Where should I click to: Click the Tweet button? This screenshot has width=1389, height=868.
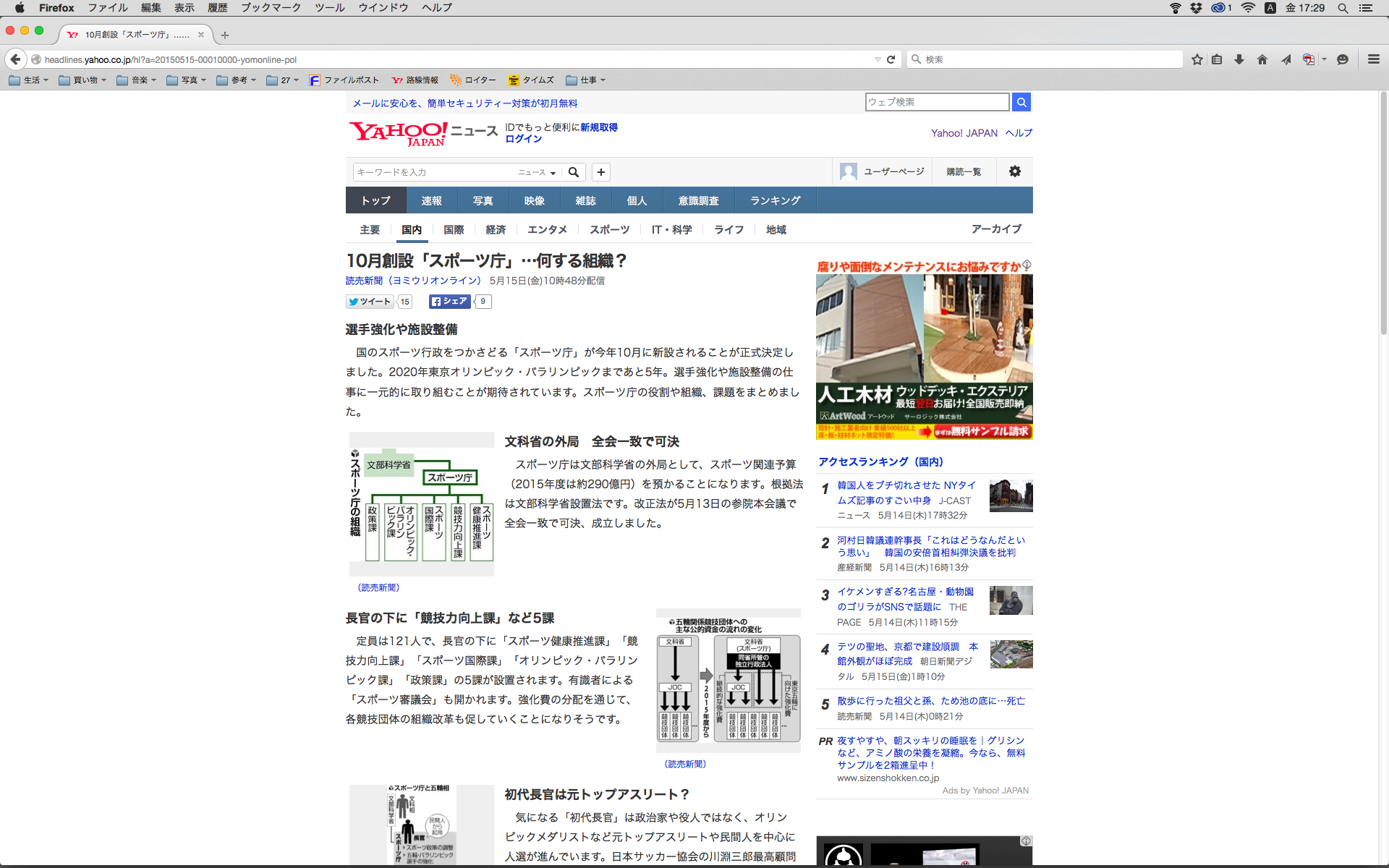[370, 302]
